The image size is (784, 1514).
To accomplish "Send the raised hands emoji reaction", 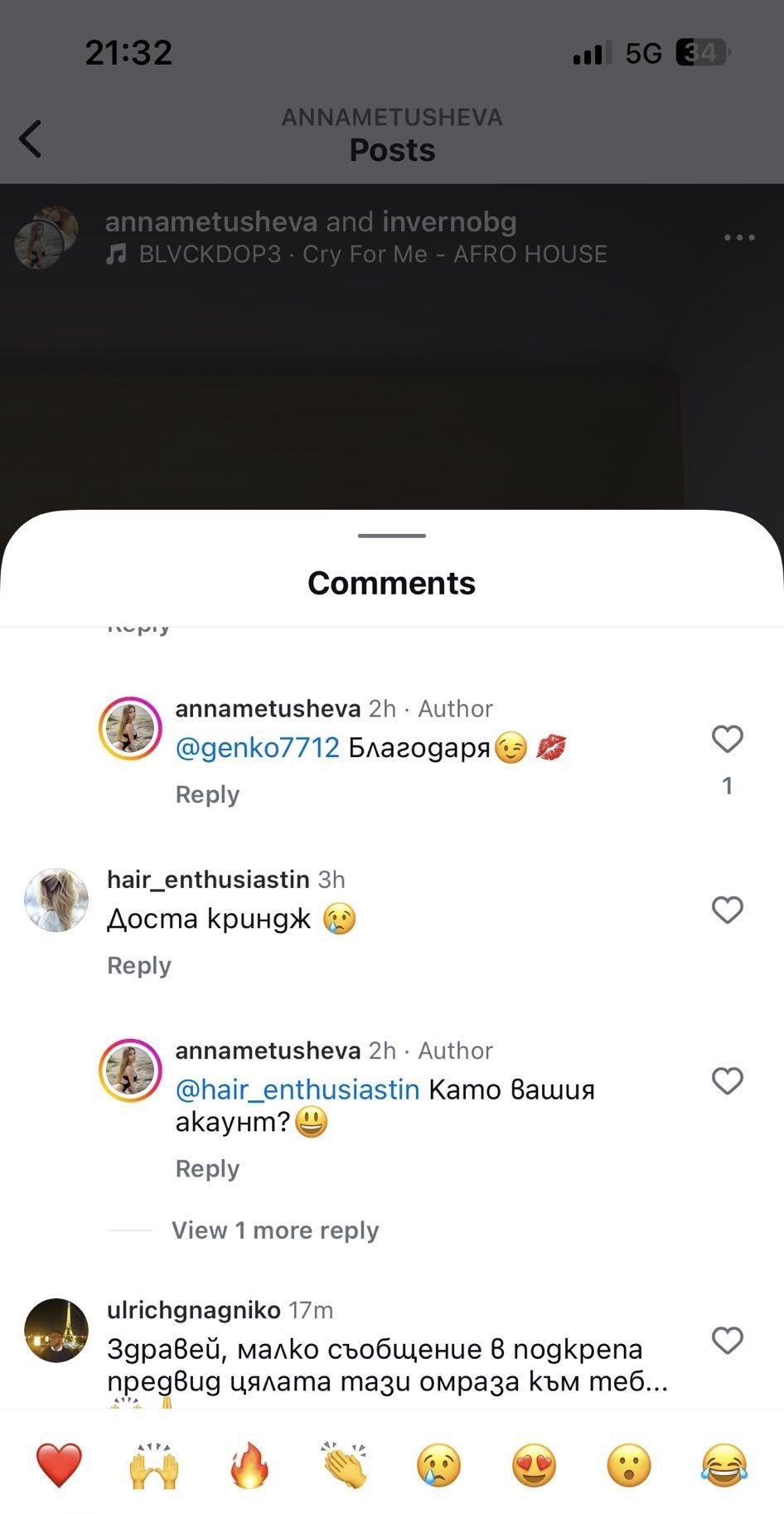I will coord(154,1465).
